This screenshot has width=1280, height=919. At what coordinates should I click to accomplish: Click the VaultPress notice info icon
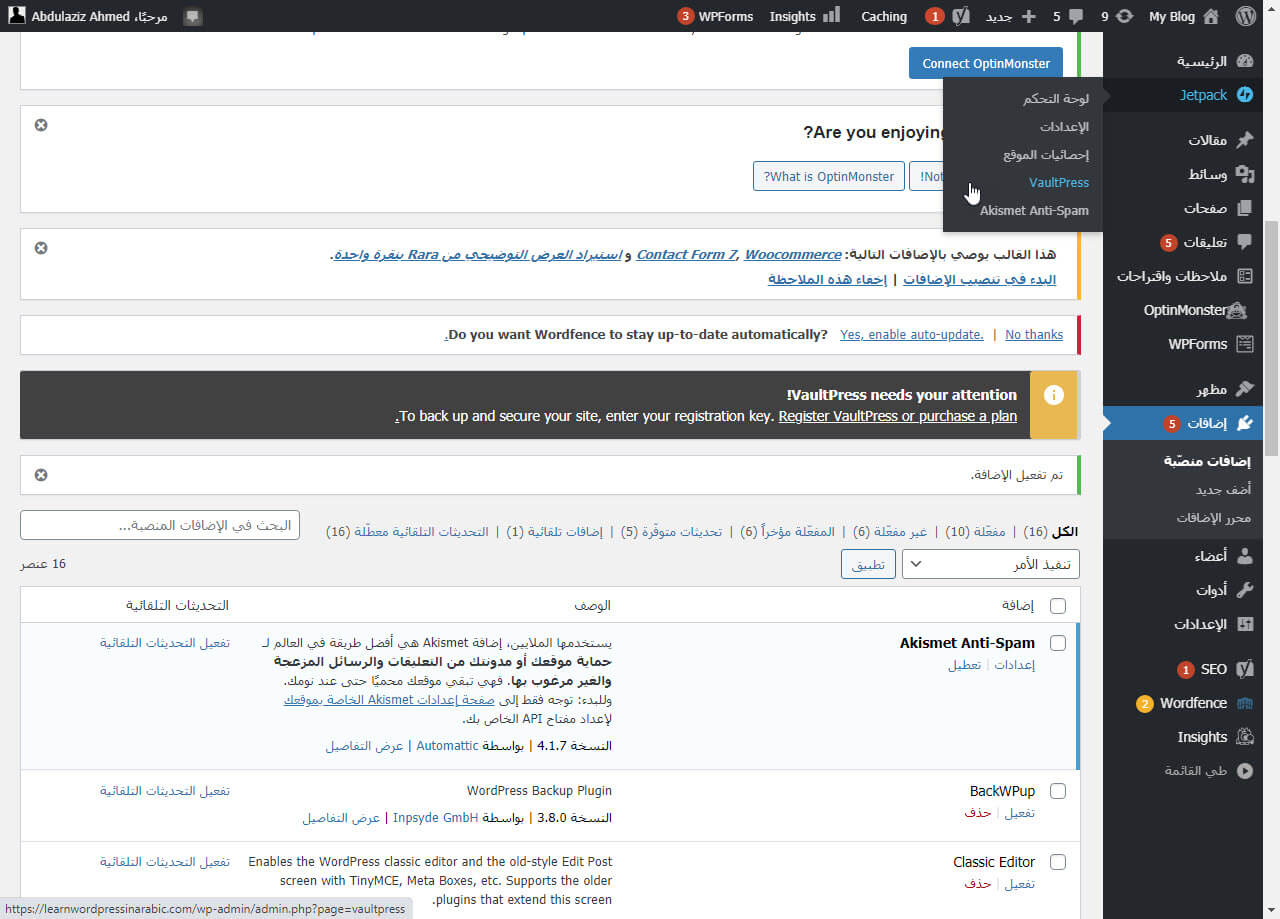point(1053,395)
